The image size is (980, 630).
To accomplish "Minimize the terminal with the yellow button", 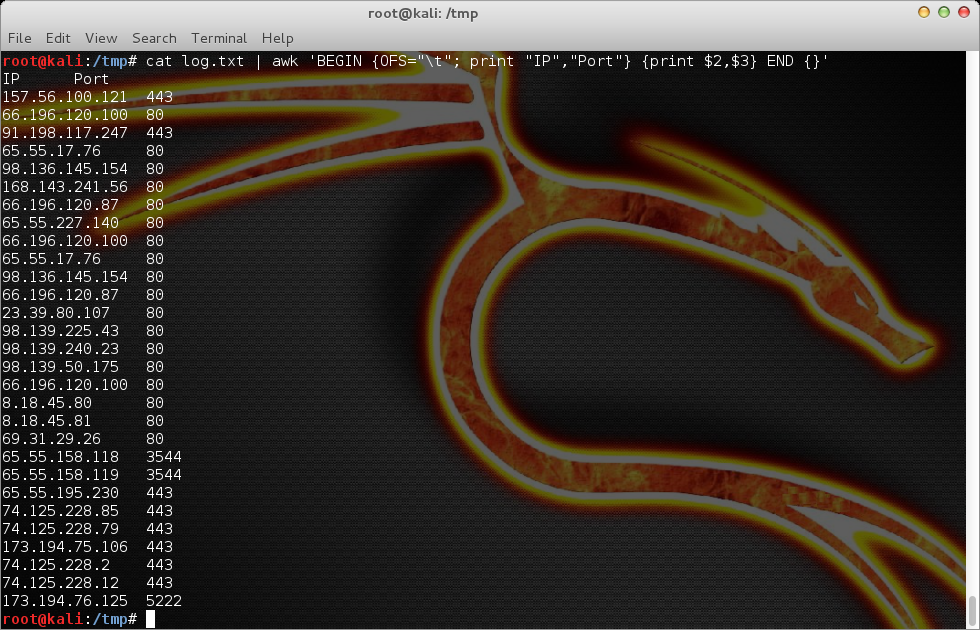I will (923, 12).
